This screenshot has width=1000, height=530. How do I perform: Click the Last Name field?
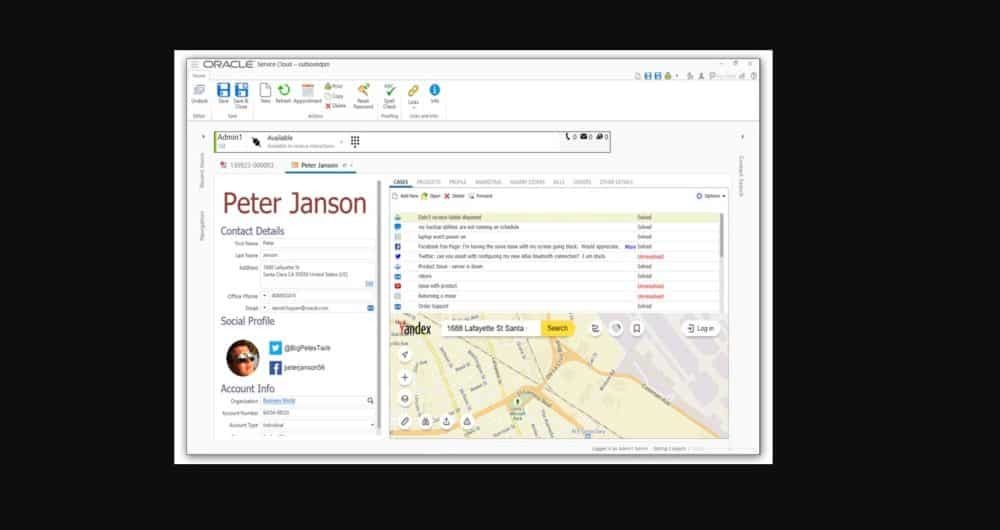[318, 255]
